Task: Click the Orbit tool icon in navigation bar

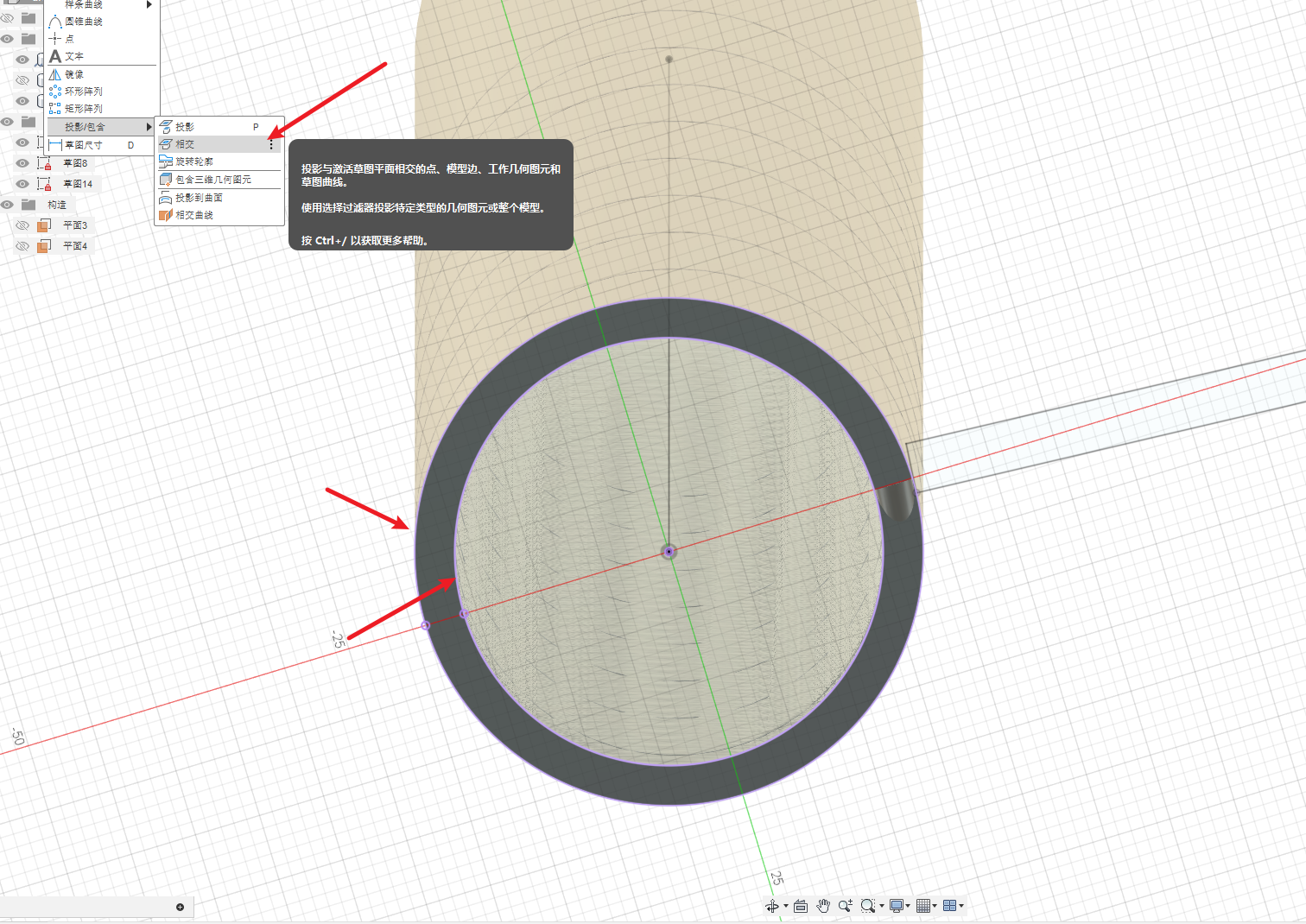Action: click(x=771, y=906)
